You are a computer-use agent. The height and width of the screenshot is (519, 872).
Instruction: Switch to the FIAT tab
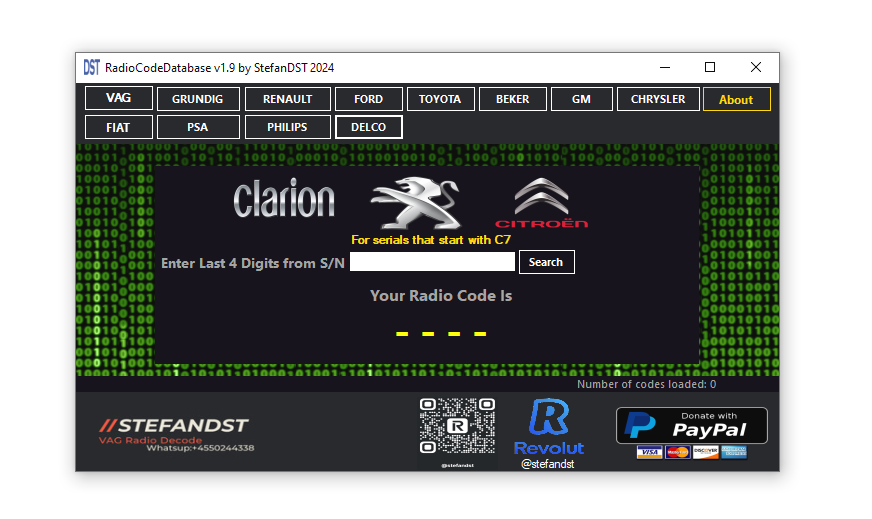[118, 127]
